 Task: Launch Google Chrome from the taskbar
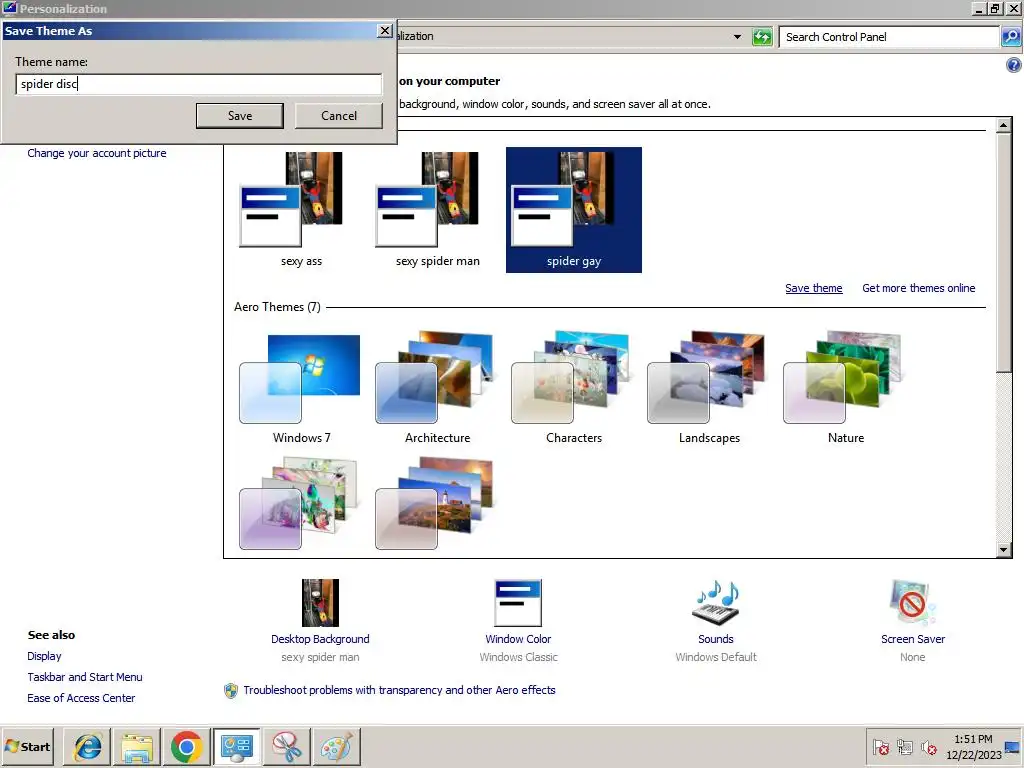point(187,747)
